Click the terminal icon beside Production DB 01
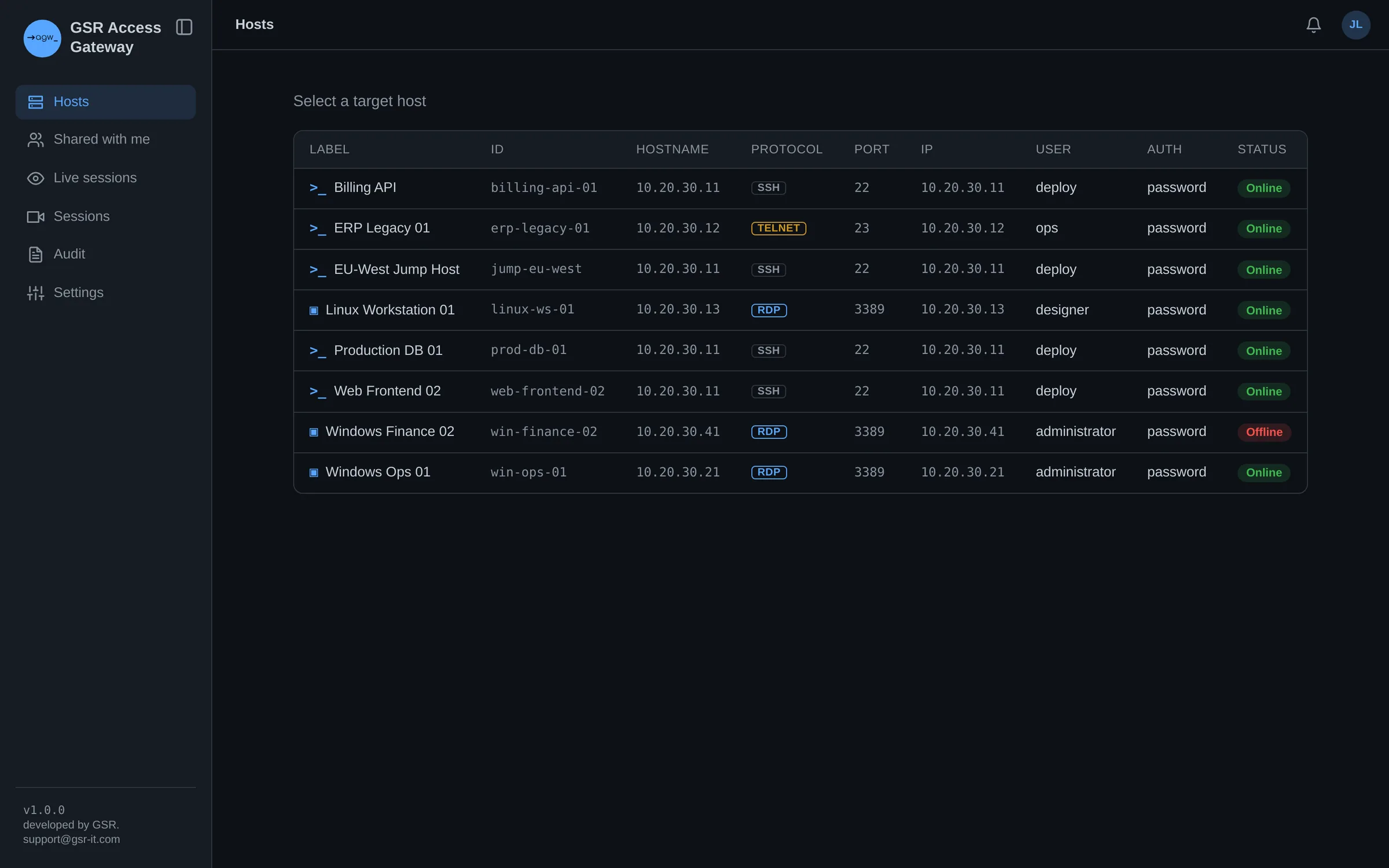The width and height of the screenshot is (1389, 868). click(x=318, y=351)
